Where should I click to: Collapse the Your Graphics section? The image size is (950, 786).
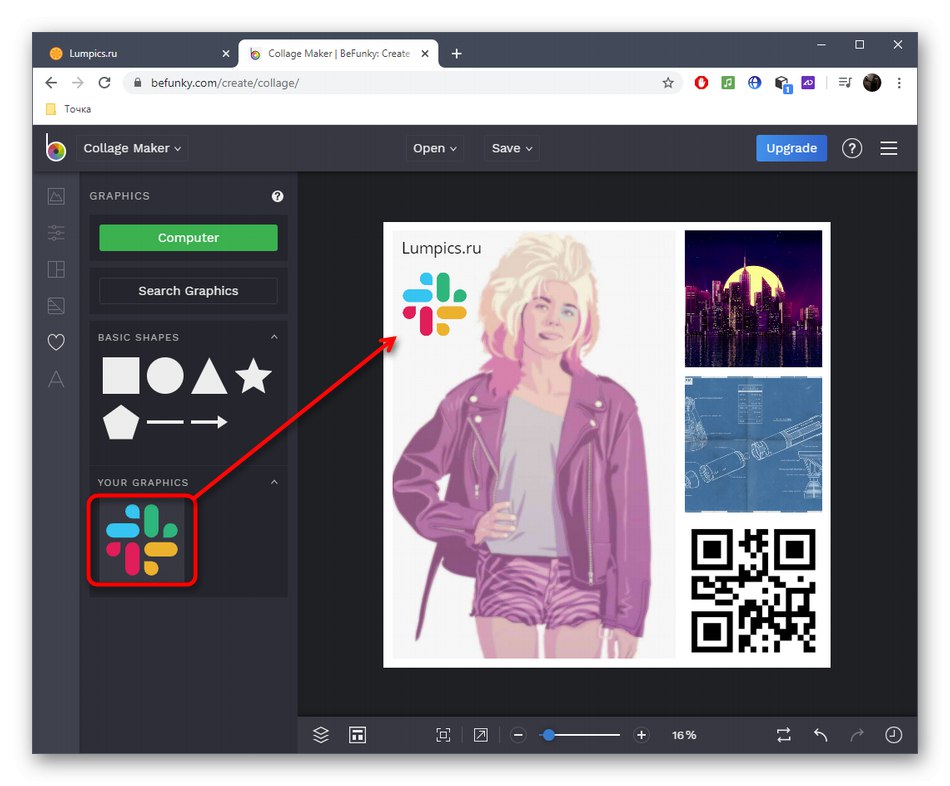point(274,482)
